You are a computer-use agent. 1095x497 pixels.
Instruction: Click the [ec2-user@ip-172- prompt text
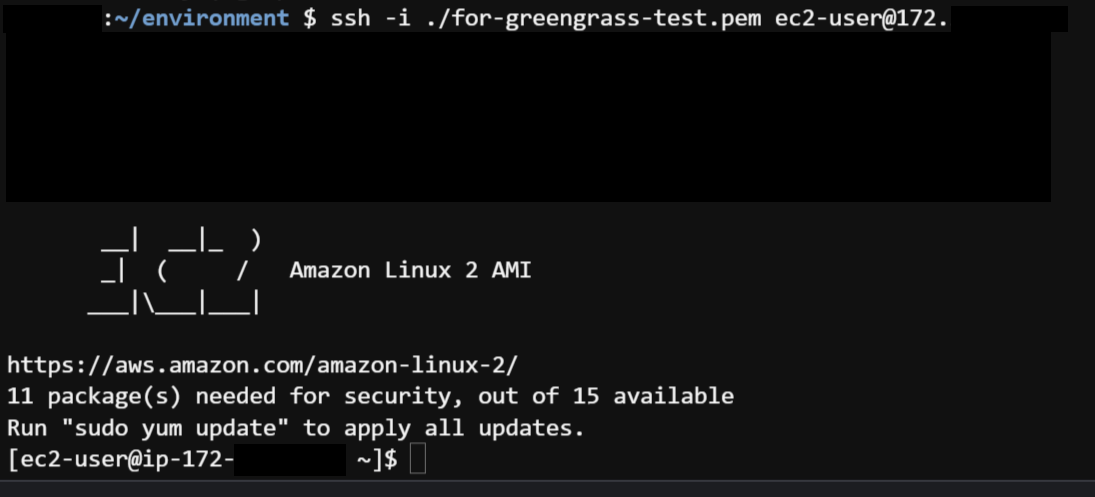(x=120, y=459)
